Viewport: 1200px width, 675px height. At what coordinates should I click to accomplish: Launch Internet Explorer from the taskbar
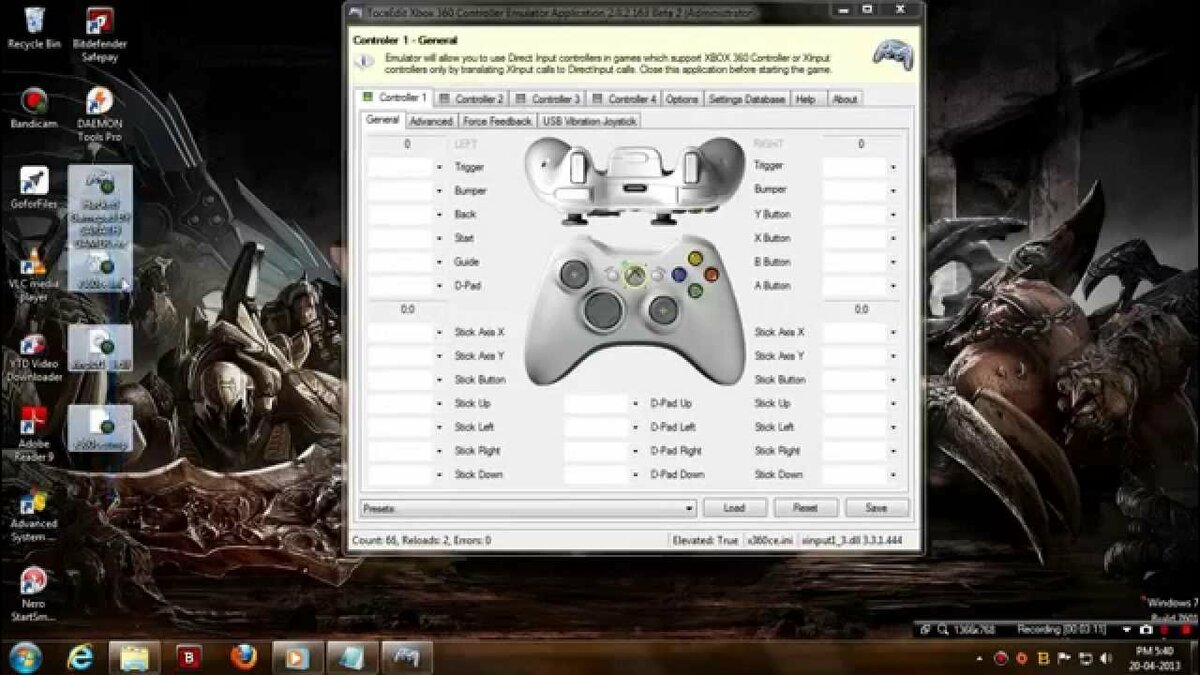[x=81, y=657]
